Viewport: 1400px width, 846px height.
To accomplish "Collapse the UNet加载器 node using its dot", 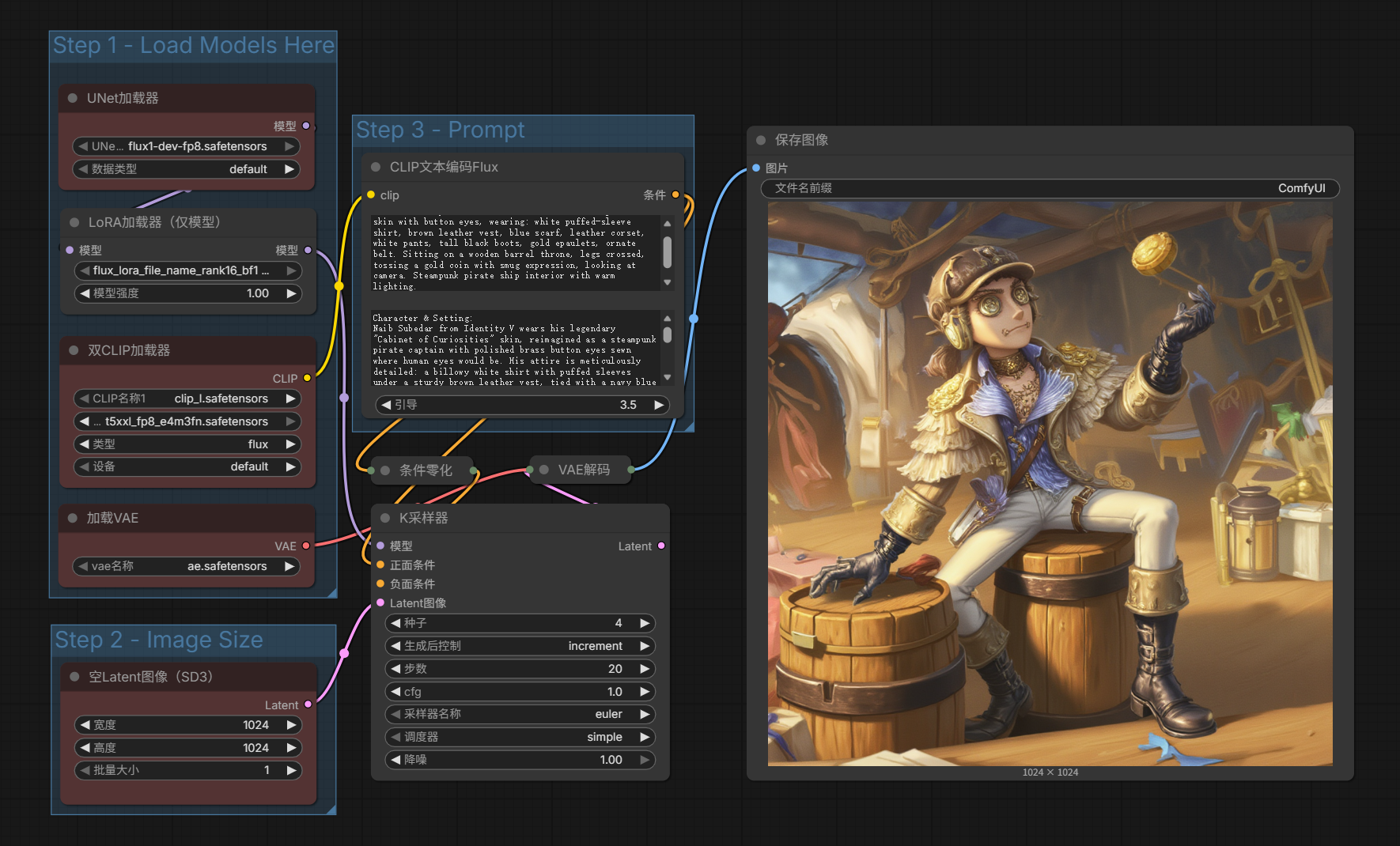I will coord(73,98).
